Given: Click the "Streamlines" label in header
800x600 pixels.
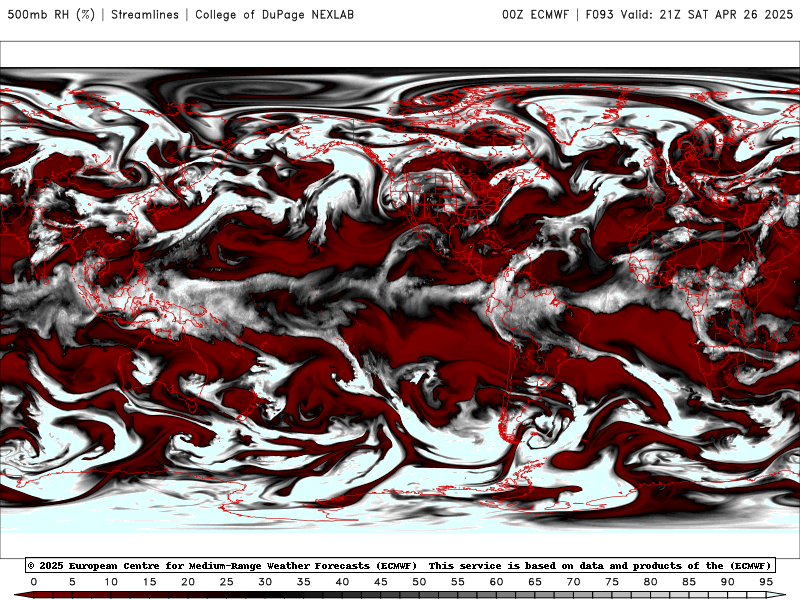Looking at the screenshot, I should 145,14.
